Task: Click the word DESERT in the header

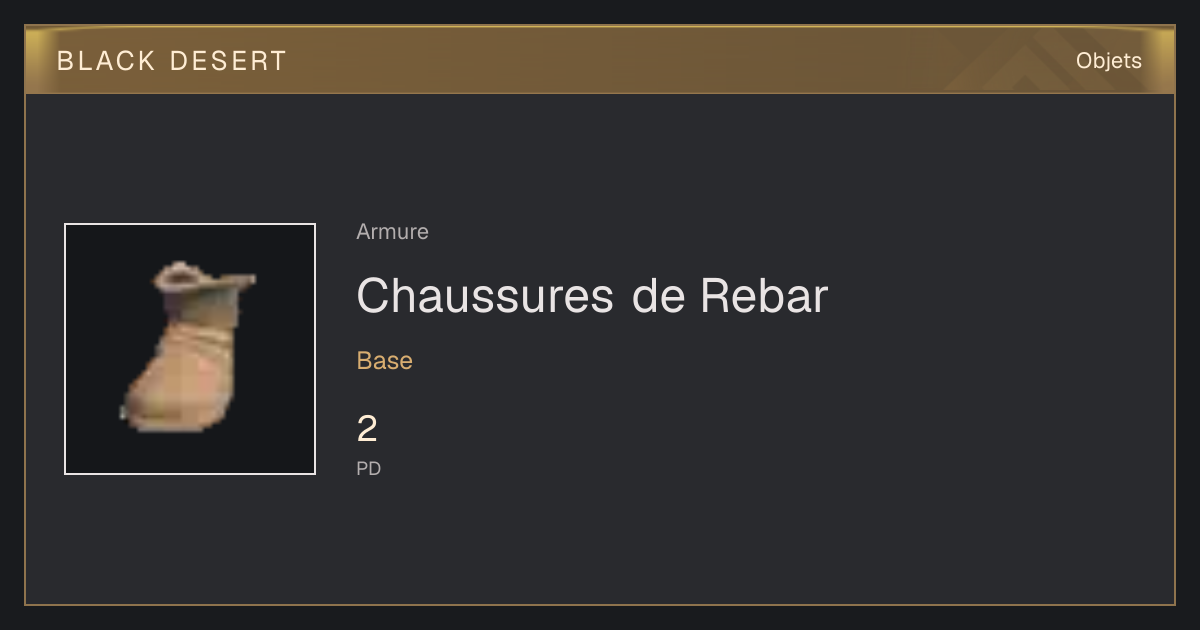Action: pos(228,61)
